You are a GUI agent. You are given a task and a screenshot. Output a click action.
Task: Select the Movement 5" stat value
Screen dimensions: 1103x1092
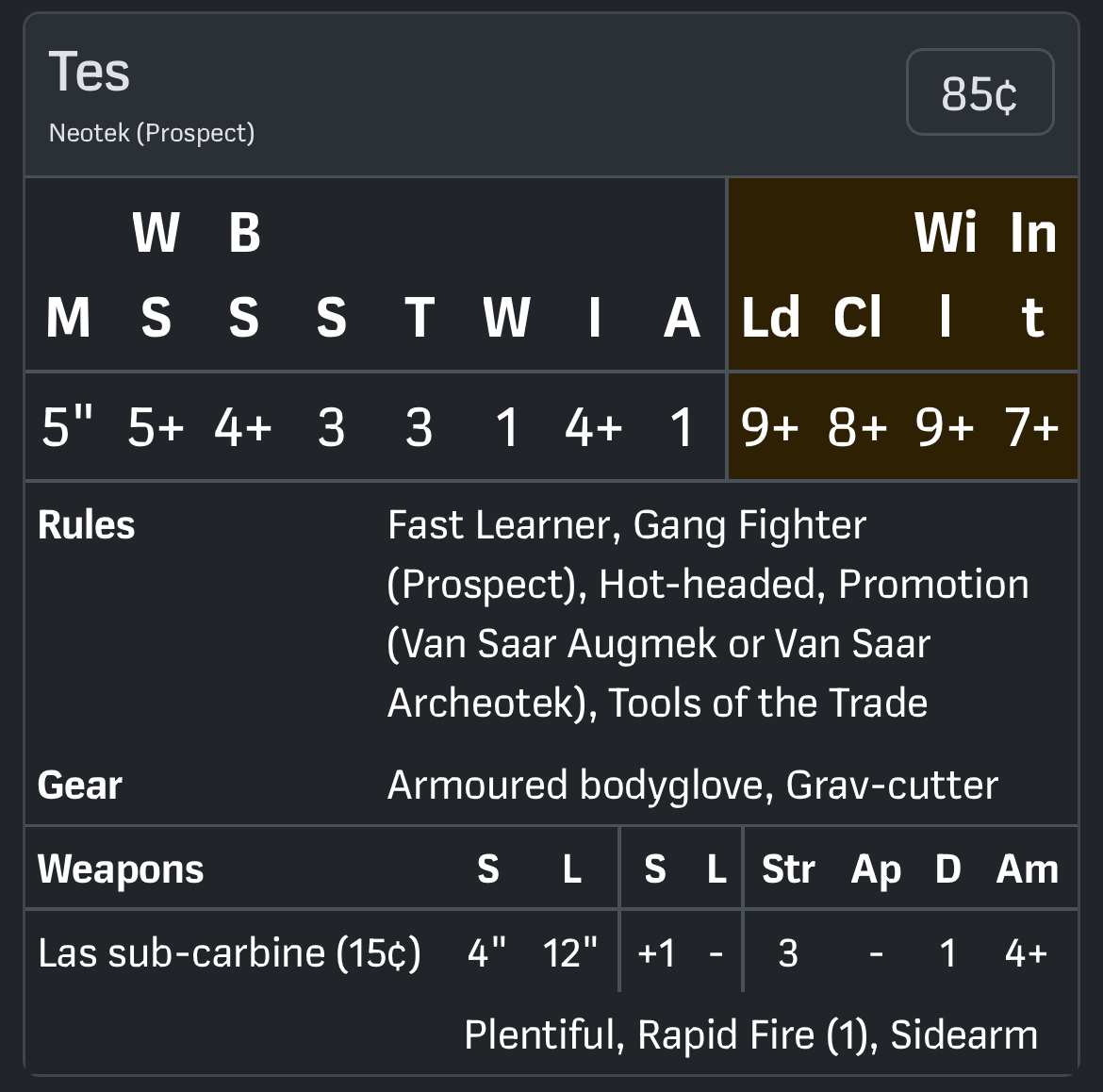tap(68, 427)
